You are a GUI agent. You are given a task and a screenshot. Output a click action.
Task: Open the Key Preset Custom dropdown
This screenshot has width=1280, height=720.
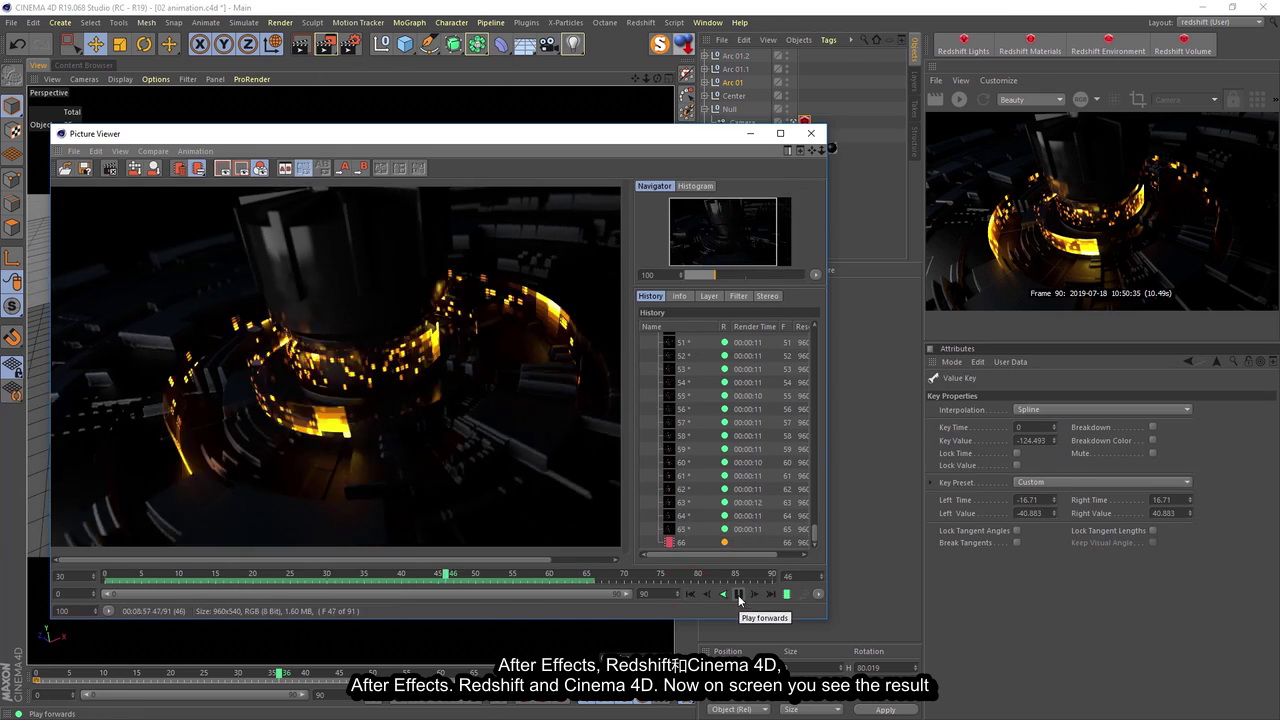[x=1103, y=482]
